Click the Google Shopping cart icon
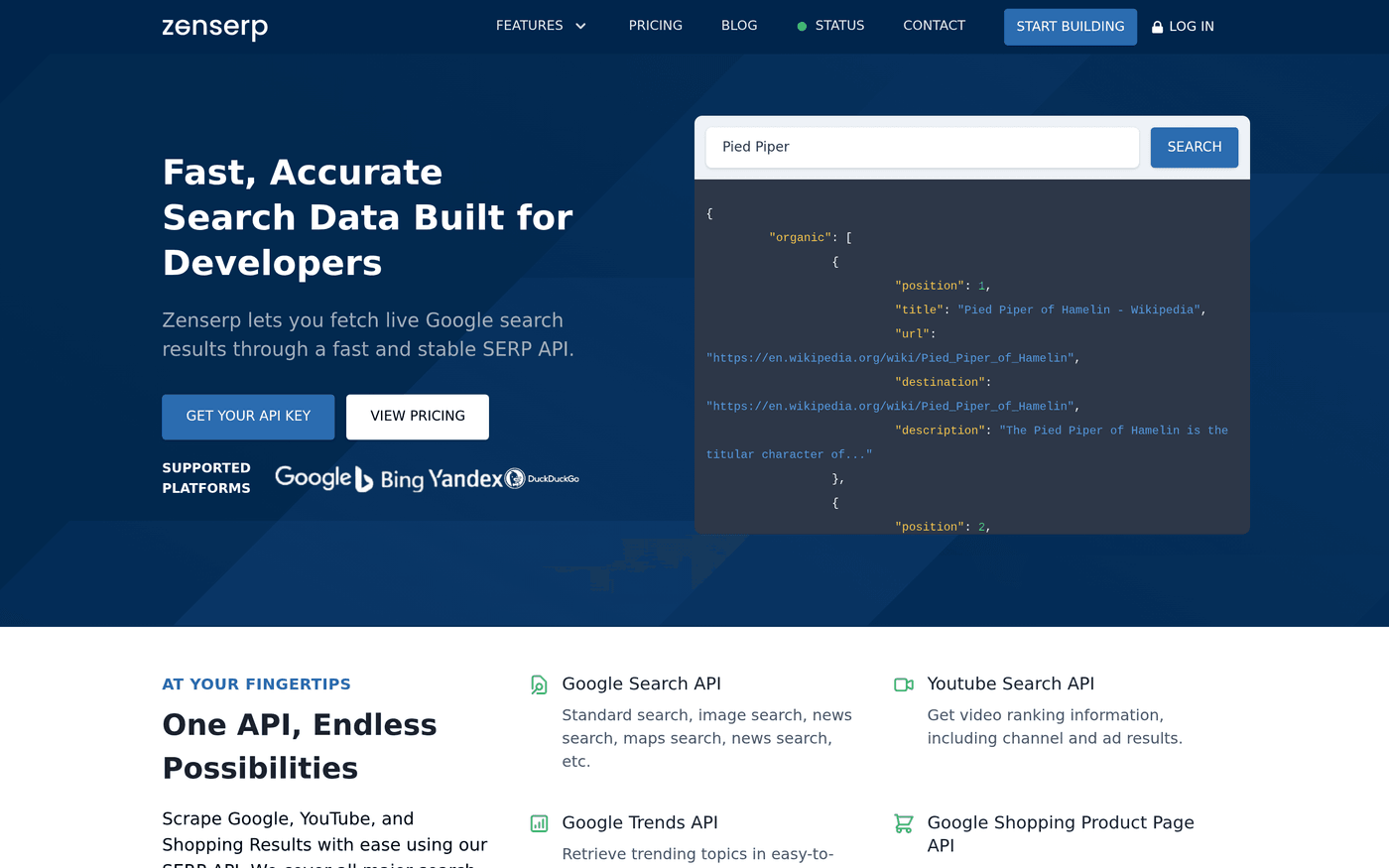 (x=904, y=823)
